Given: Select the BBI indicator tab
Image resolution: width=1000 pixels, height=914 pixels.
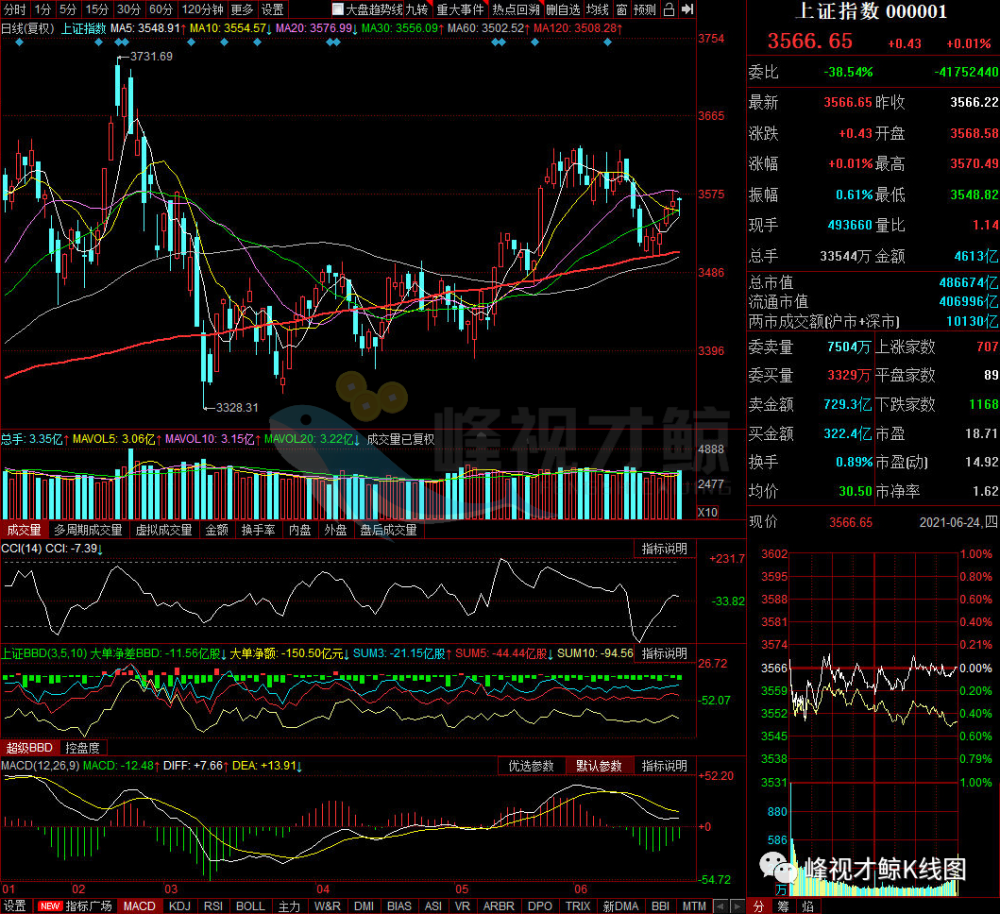Looking at the screenshot, I should click(660, 906).
